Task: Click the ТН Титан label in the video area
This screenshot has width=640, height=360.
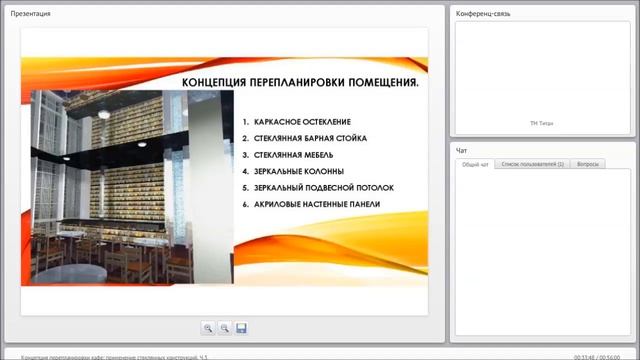Action: (x=541, y=123)
